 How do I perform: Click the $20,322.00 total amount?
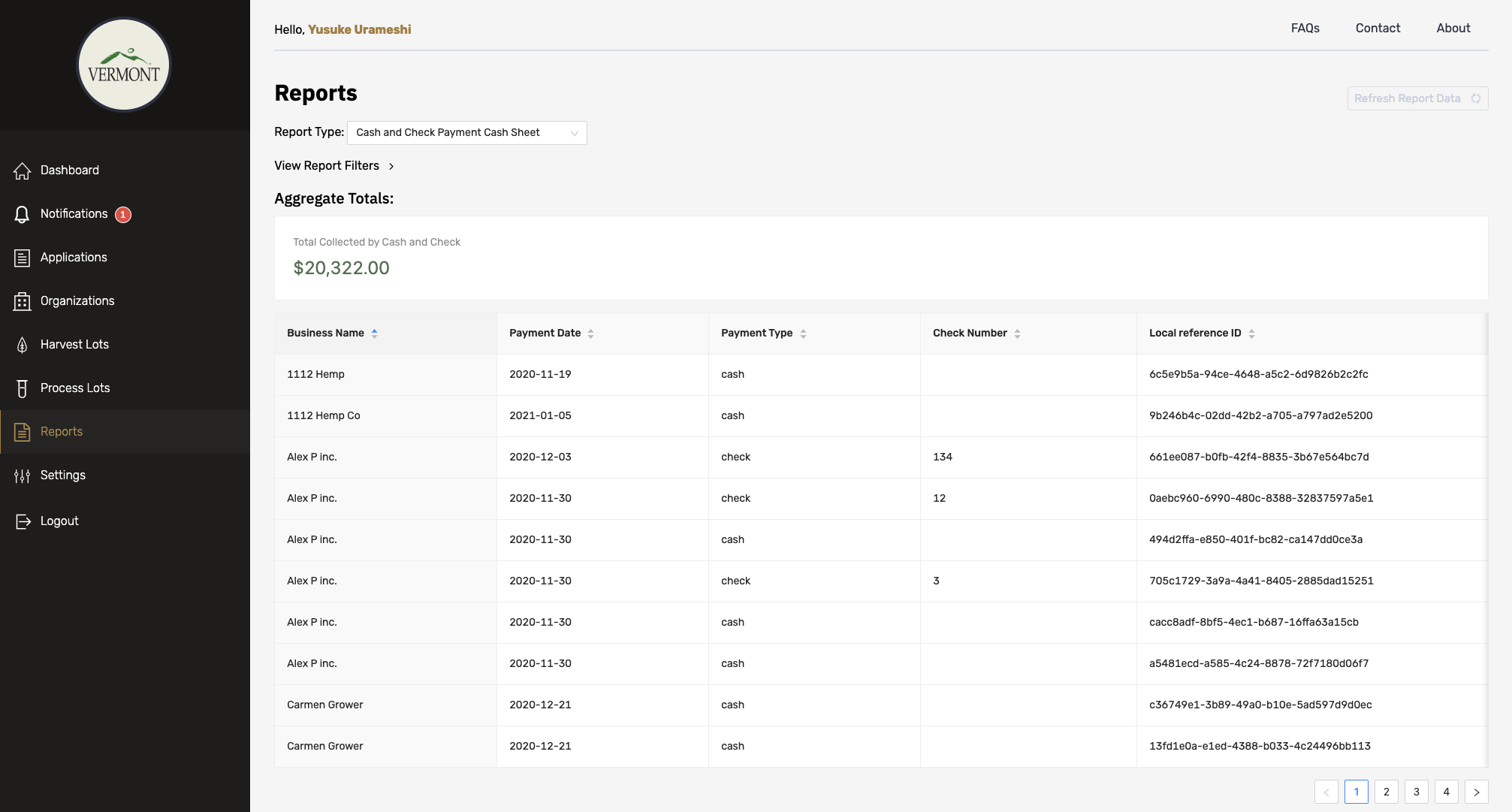[341, 268]
